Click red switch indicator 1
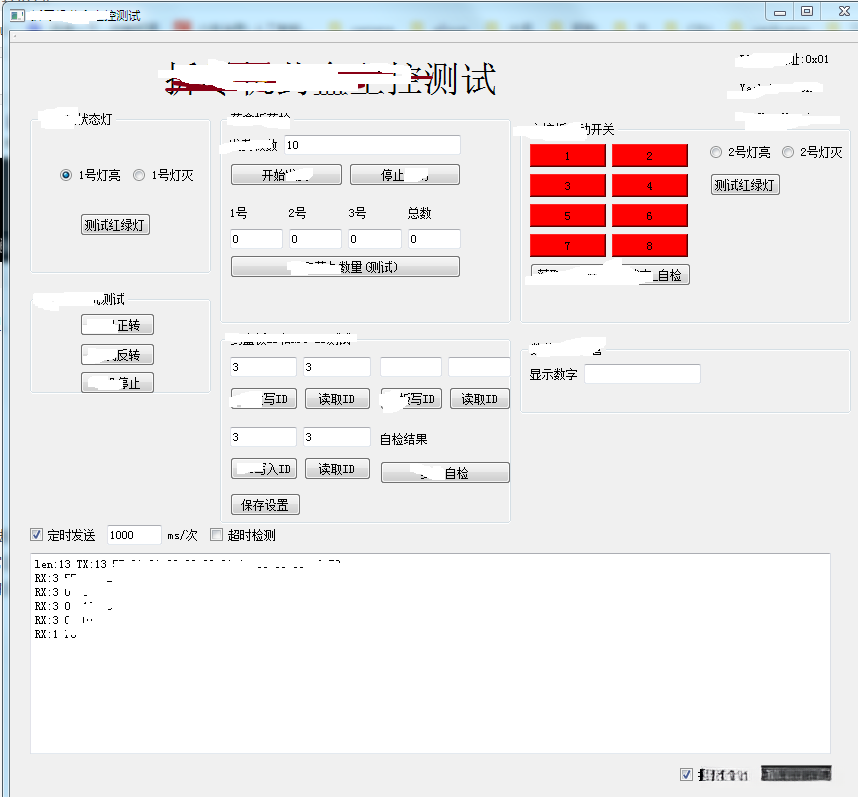This screenshot has width=858, height=797. (568, 156)
